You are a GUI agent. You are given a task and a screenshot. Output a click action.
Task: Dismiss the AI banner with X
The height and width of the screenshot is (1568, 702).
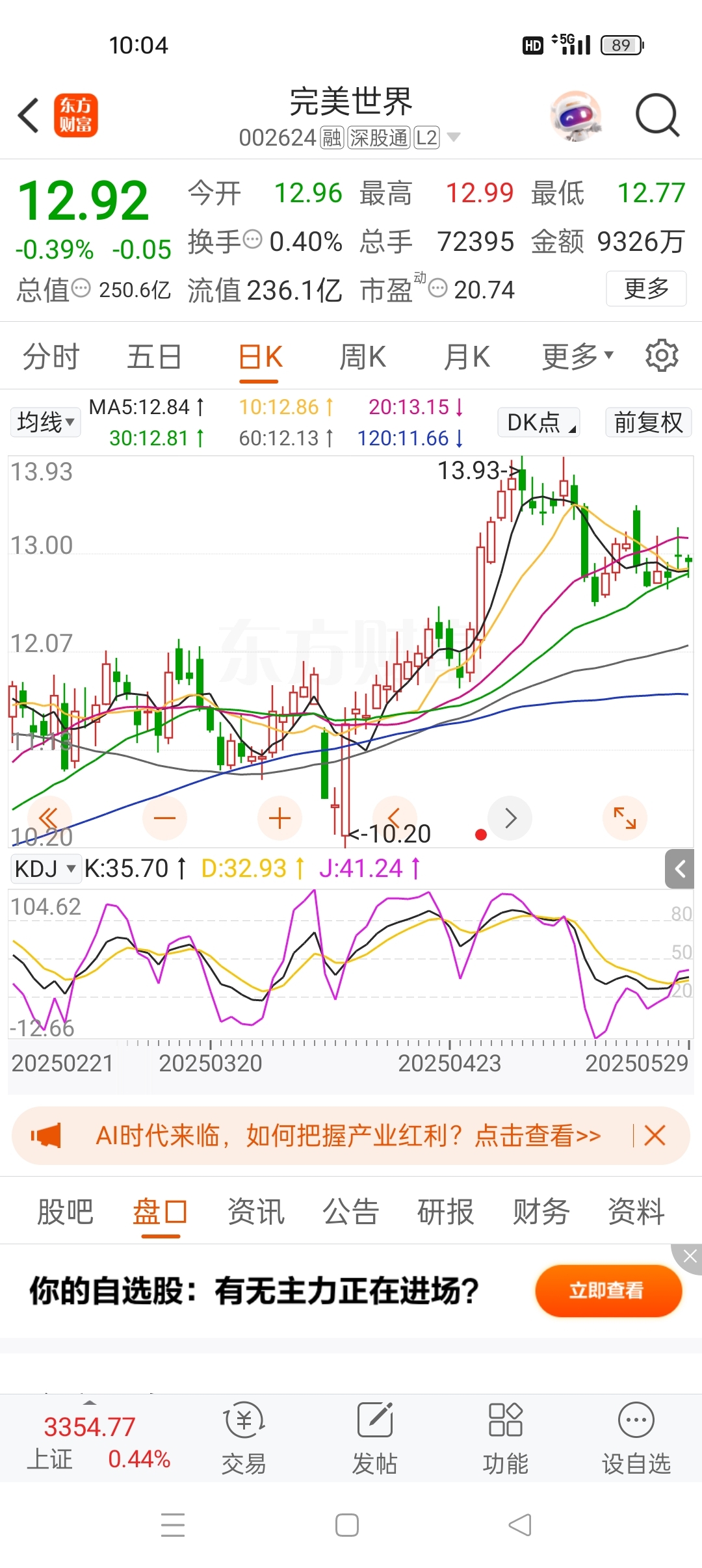pos(655,1136)
